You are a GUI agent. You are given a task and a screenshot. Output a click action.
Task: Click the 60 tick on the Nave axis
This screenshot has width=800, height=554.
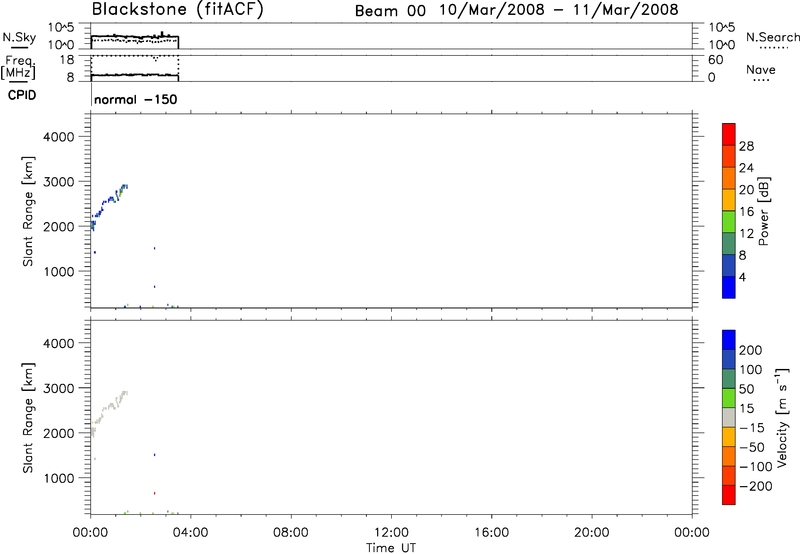[x=716, y=60]
